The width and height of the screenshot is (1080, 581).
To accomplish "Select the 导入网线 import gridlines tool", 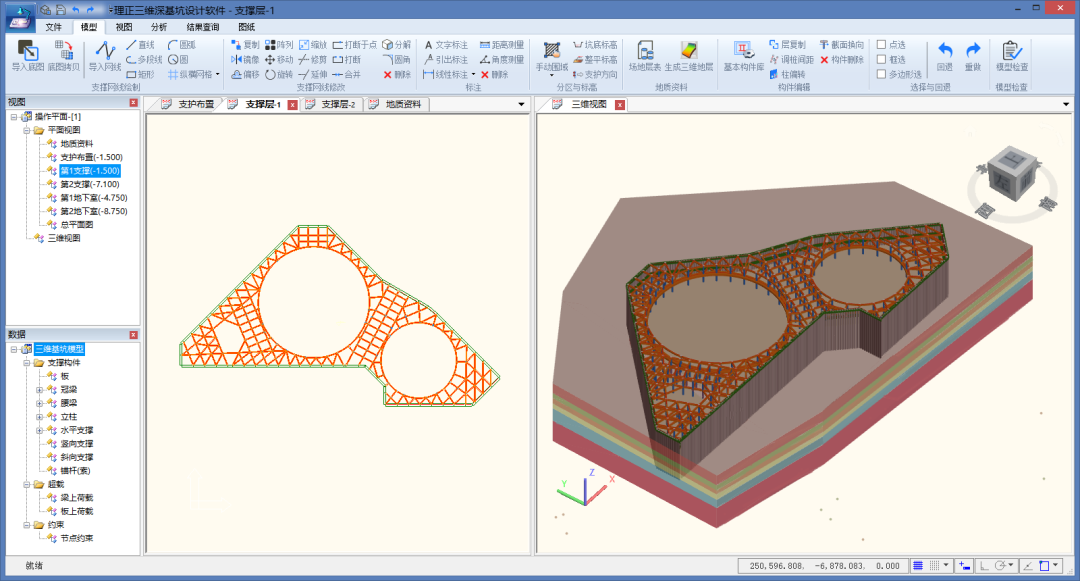I will click(105, 51).
